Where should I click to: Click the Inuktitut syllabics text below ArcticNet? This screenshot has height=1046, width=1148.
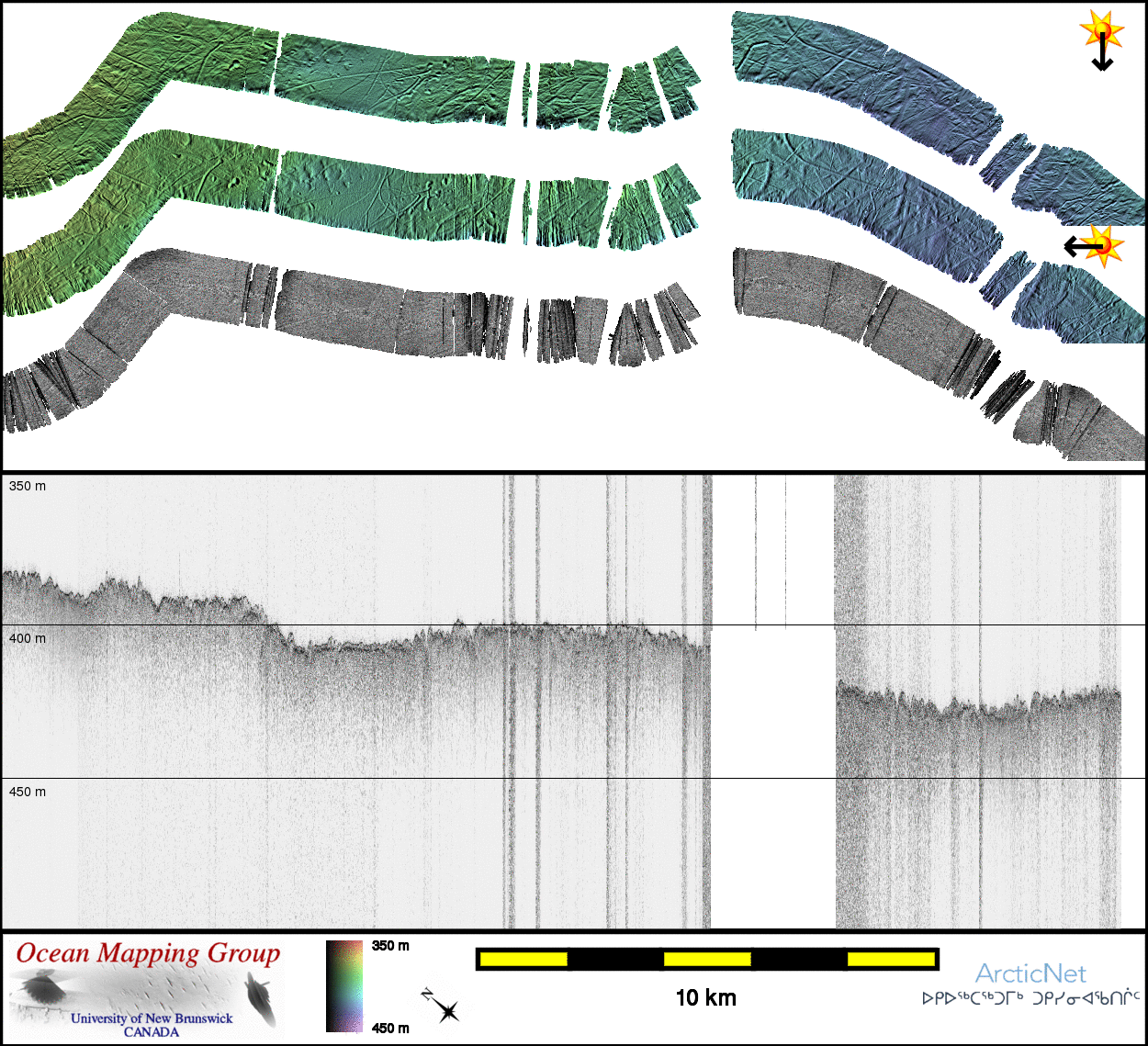1030,998
